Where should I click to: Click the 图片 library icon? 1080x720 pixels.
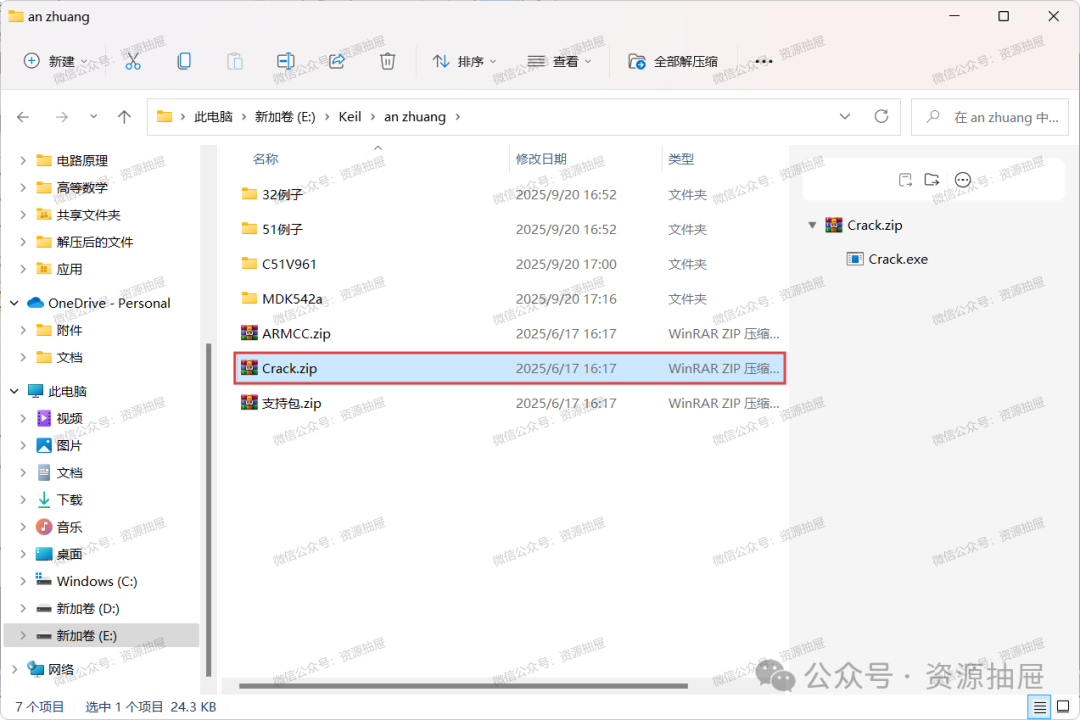pos(44,445)
